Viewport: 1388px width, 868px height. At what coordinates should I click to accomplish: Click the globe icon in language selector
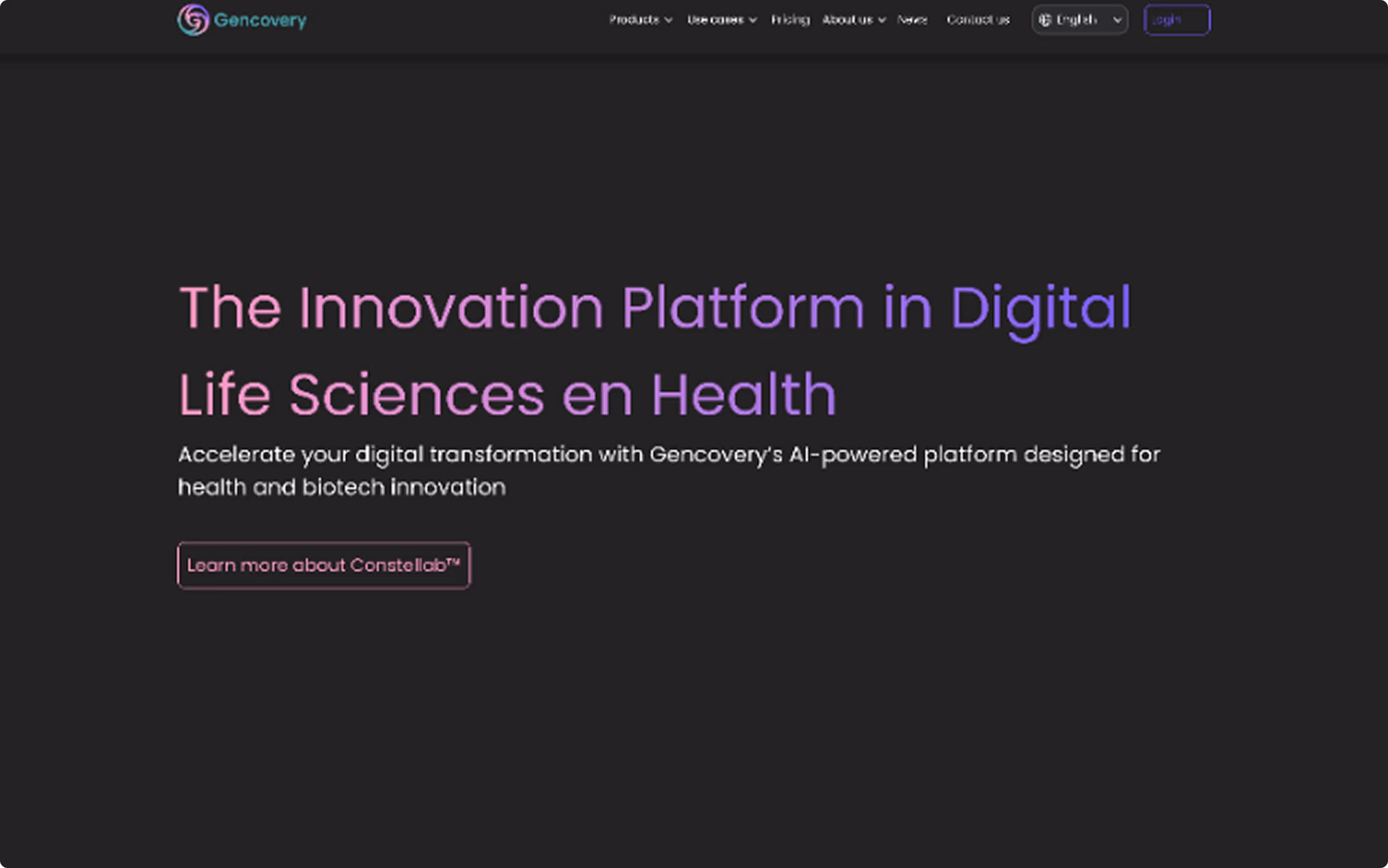coord(1044,20)
